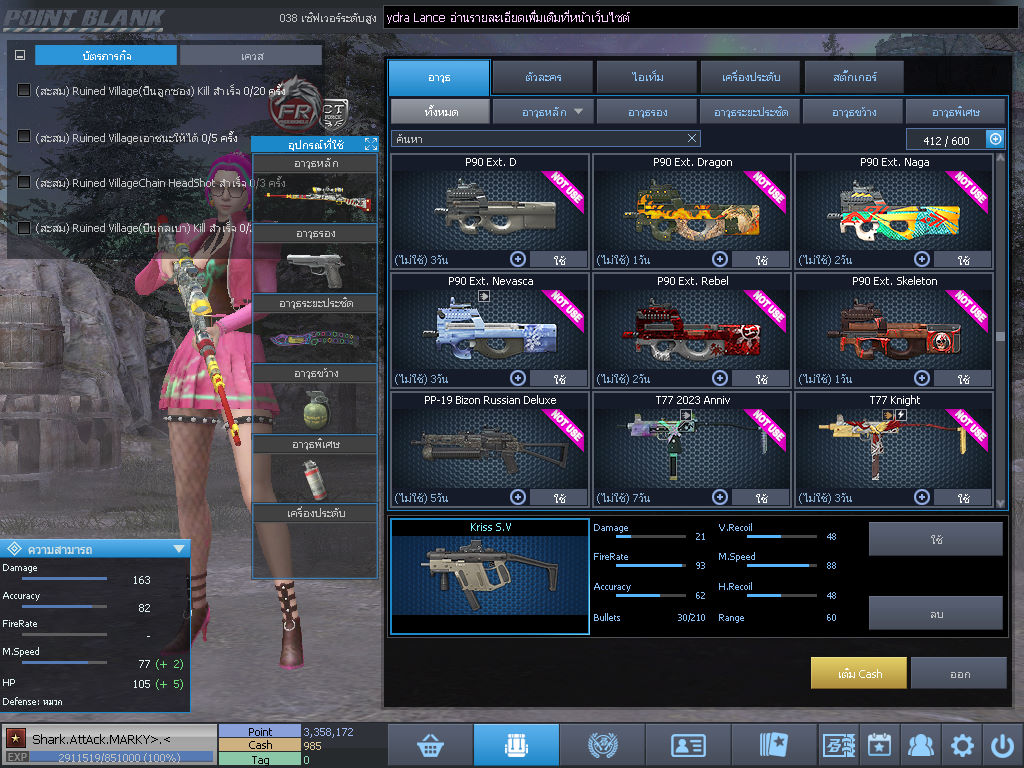Open the mission cards icon
Screen dimensions: 1024x768
click(774, 745)
